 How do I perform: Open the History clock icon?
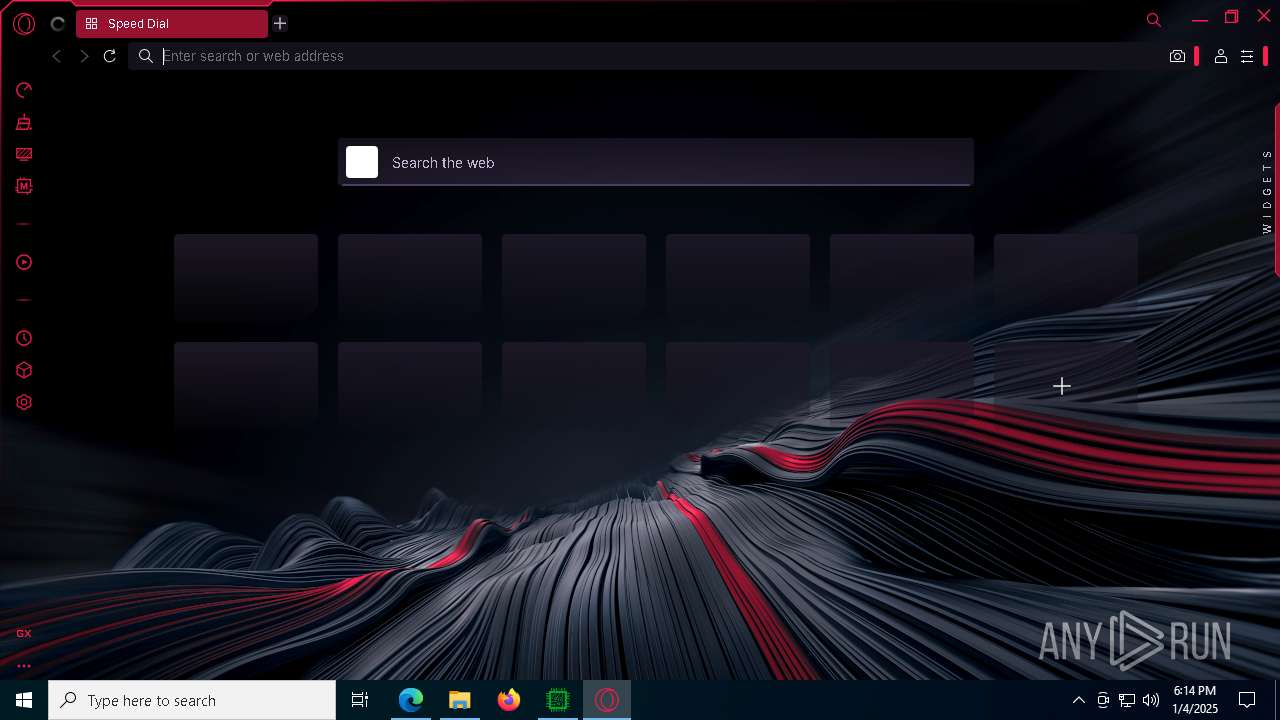(24, 338)
